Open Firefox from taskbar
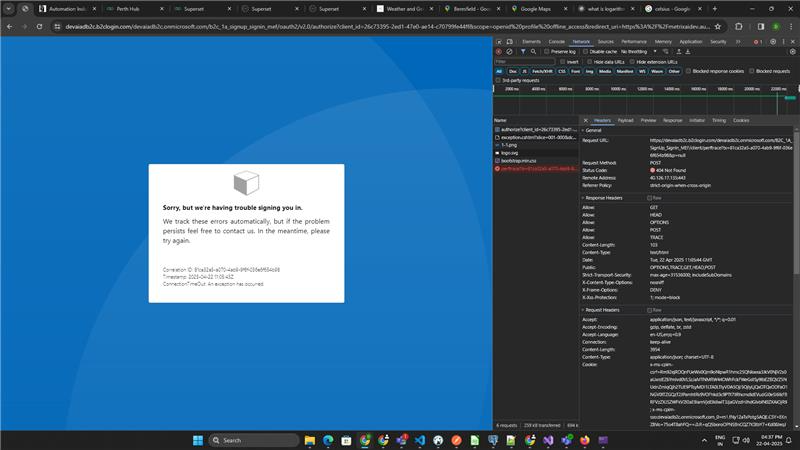The width and height of the screenshot is (800, 450). coord(585,440)
